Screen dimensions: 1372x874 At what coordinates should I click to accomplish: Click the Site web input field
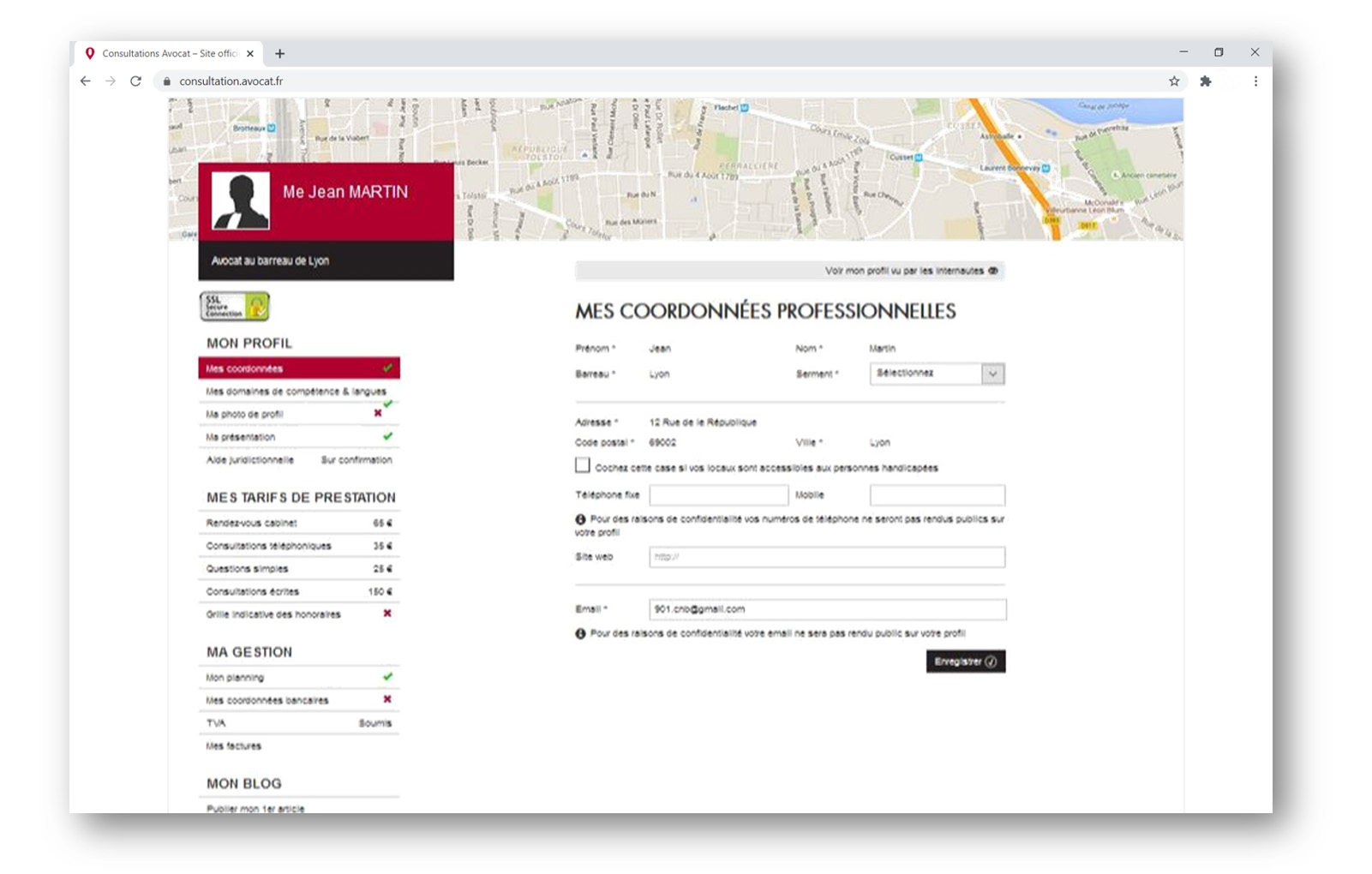[x=827, y=557]
